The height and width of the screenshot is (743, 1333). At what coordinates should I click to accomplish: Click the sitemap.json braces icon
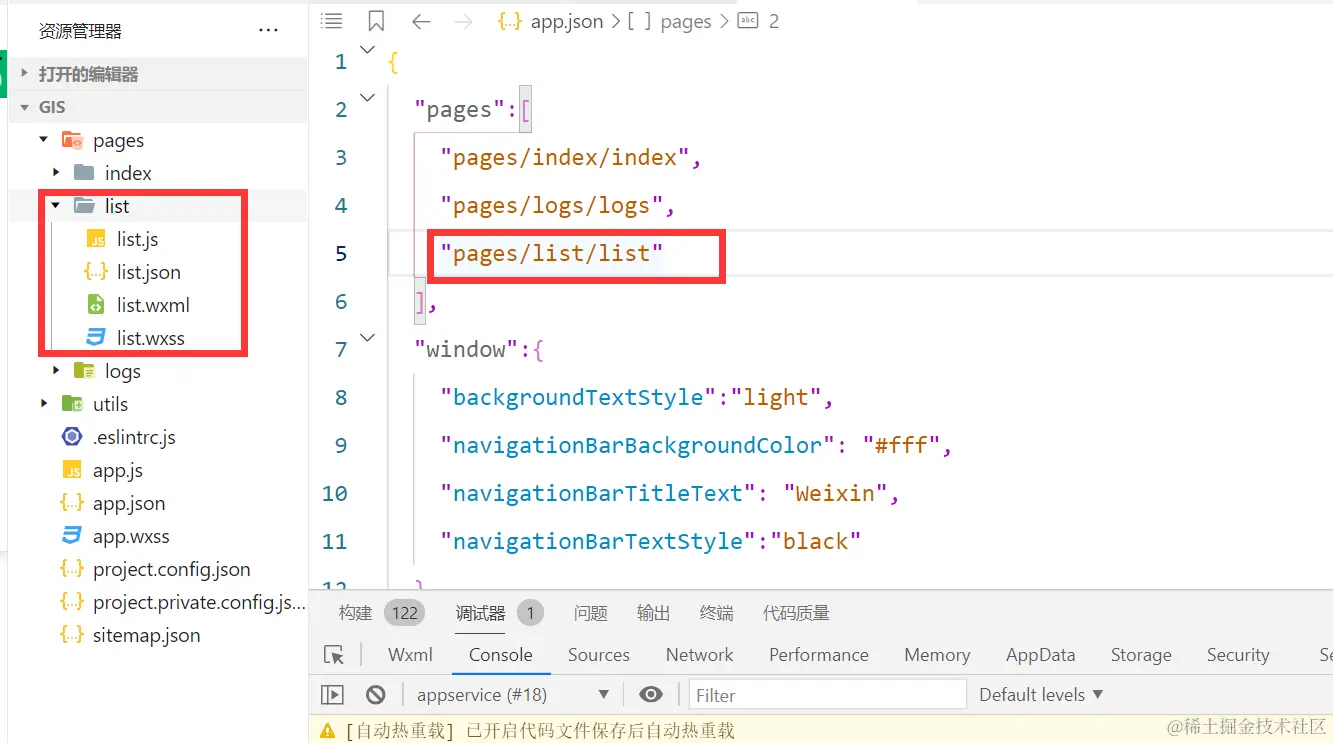[72, 635]
